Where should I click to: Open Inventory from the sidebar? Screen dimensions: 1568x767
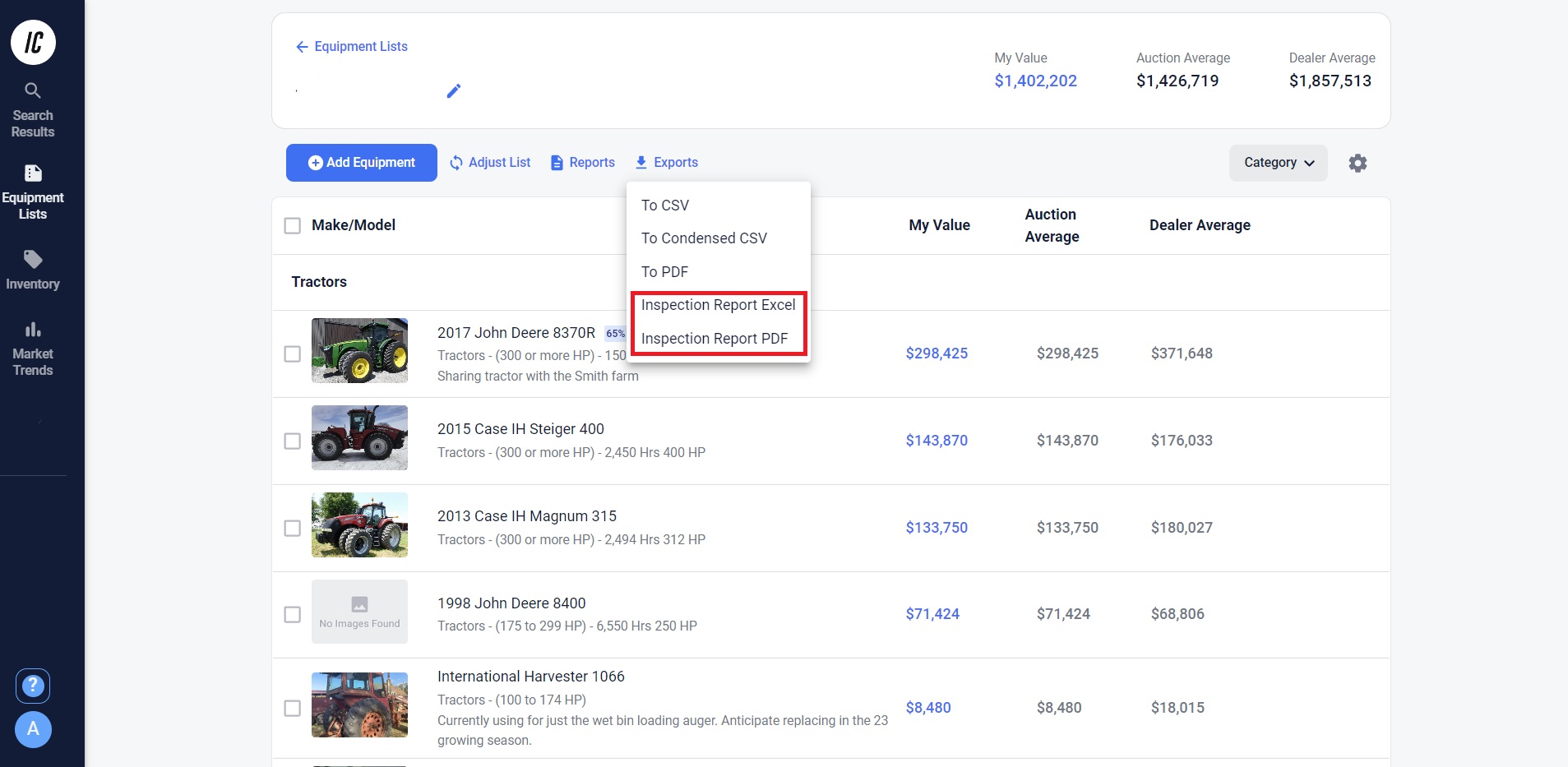33,270
